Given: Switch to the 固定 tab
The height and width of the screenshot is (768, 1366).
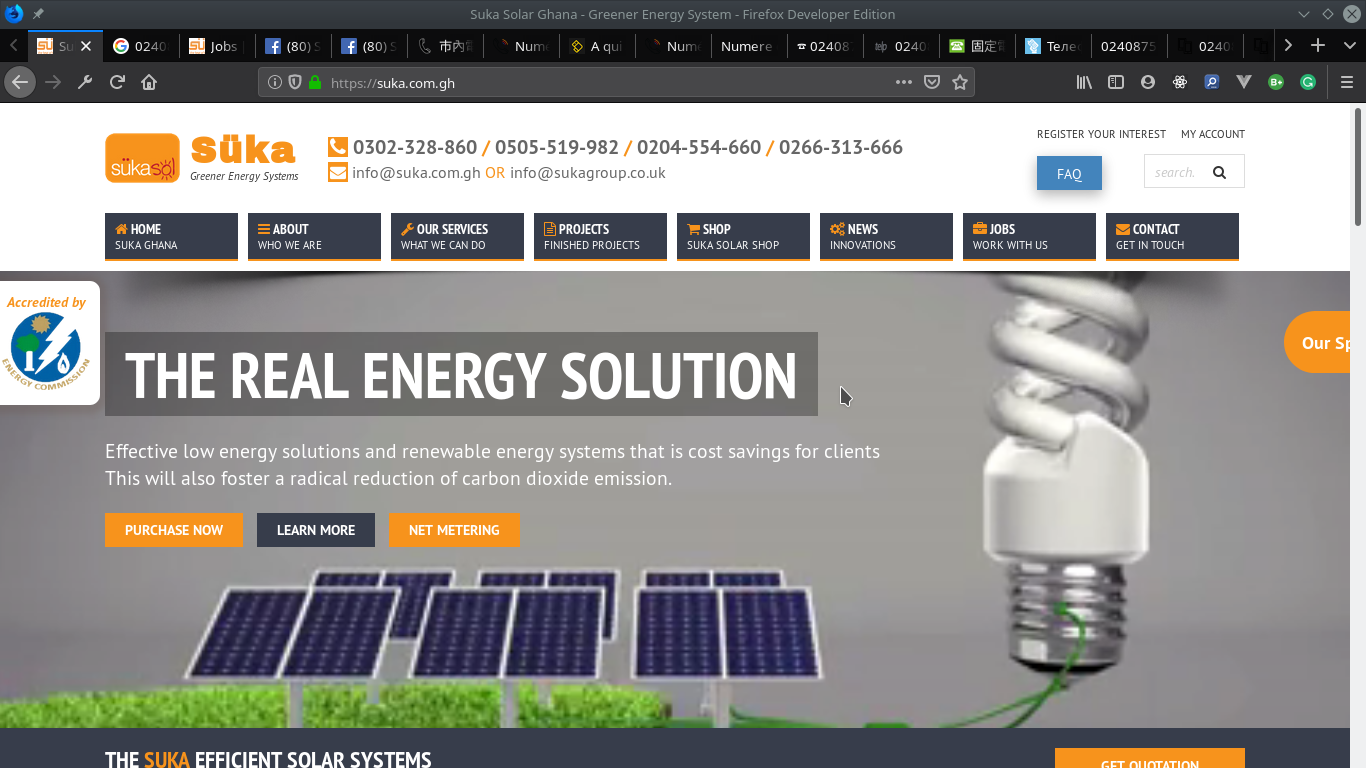Looking at the screenshot, I should click(976, 46).
